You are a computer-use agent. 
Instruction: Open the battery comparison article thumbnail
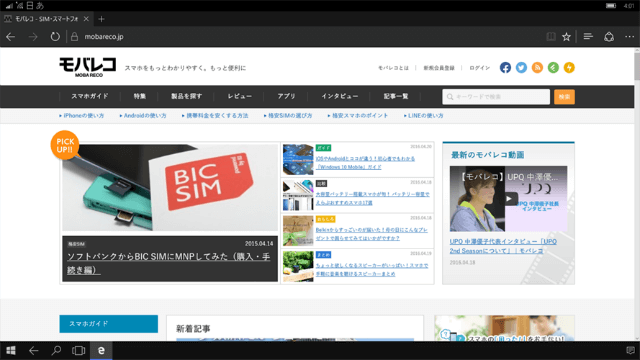298,195
